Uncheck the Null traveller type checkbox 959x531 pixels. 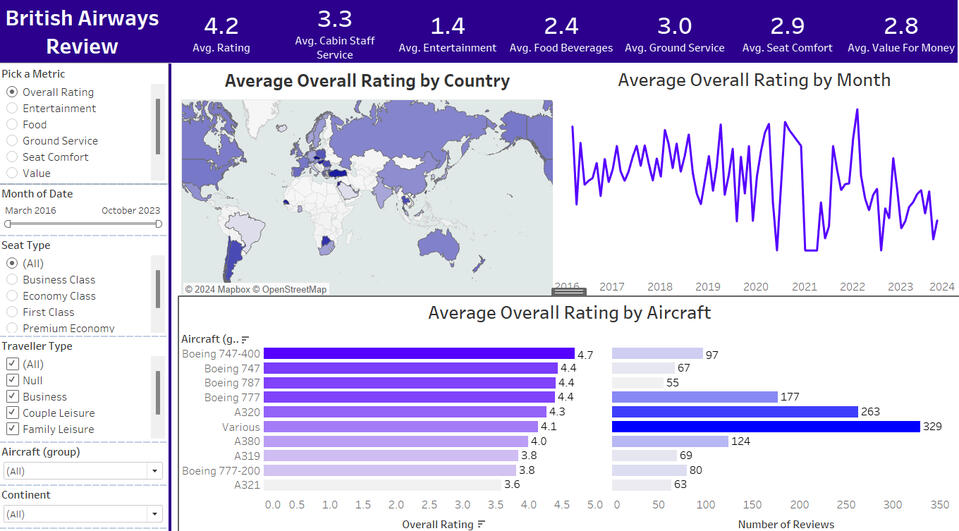(12, 380)
